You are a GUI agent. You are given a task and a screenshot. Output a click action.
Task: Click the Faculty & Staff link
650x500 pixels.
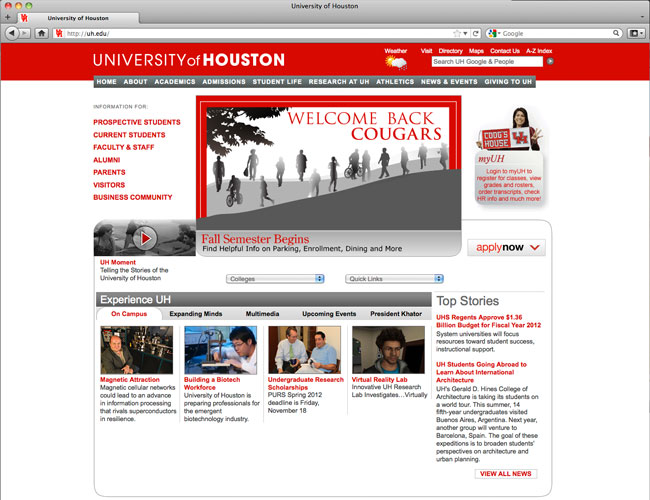pos(124,147)
